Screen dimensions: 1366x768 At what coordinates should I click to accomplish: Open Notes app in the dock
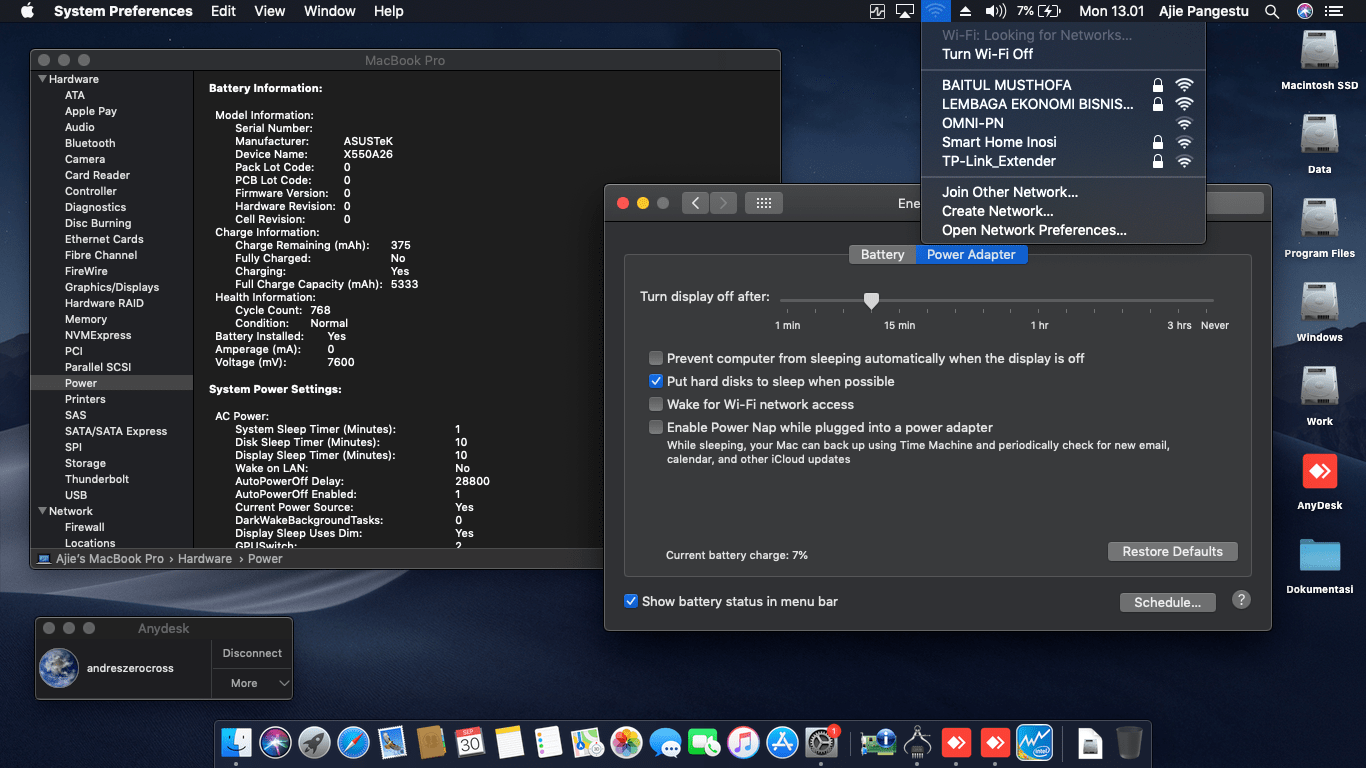click(509, 742)
